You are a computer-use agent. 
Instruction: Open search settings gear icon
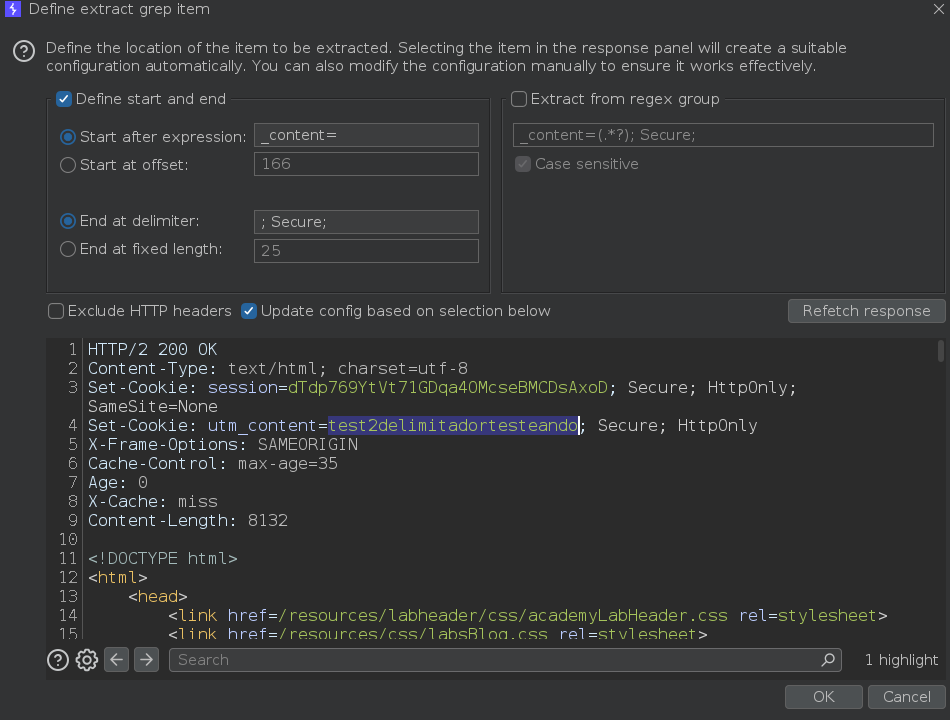(87, 660)
